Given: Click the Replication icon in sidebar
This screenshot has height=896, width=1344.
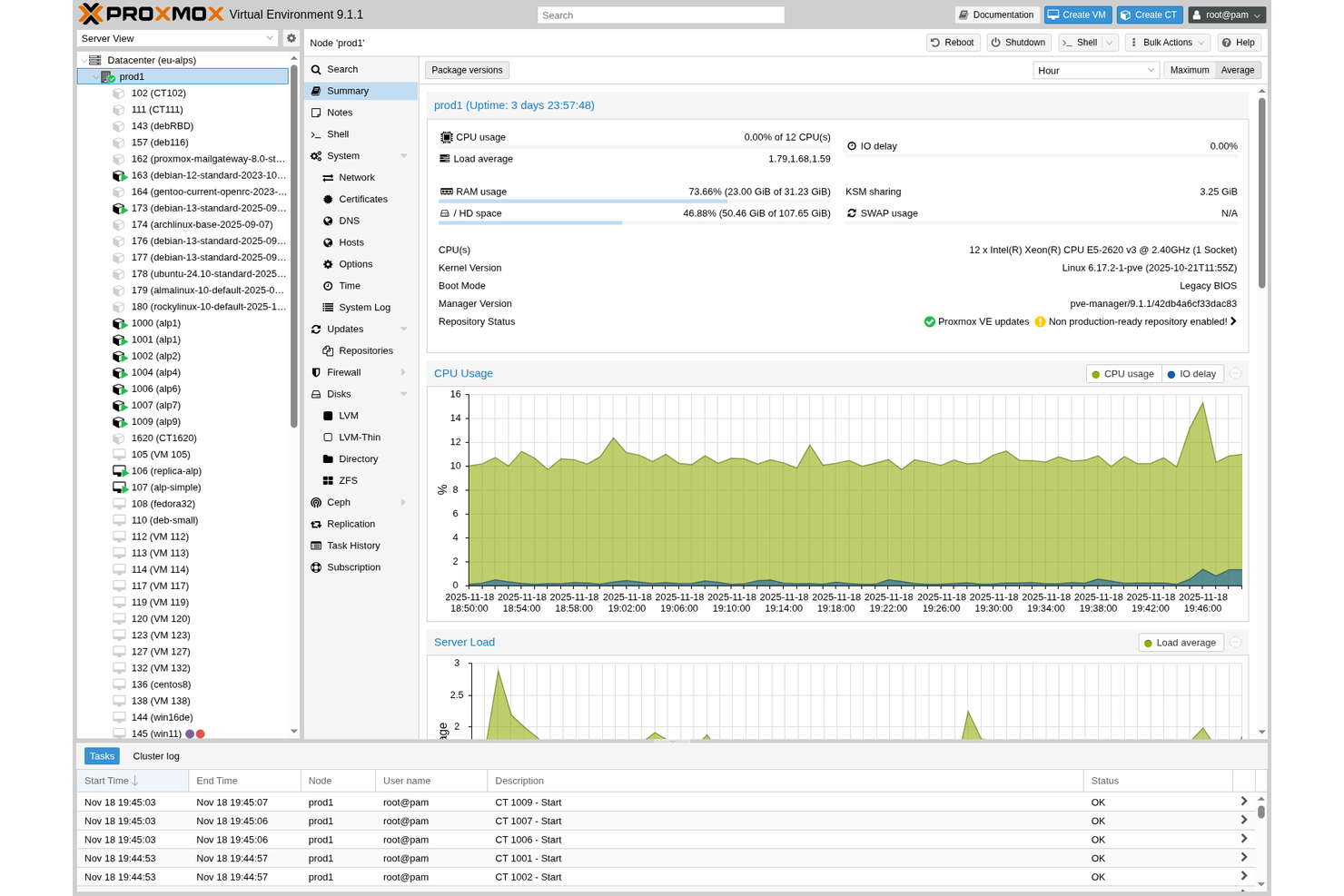Looking at the screenshot, I should coord(315,524).
